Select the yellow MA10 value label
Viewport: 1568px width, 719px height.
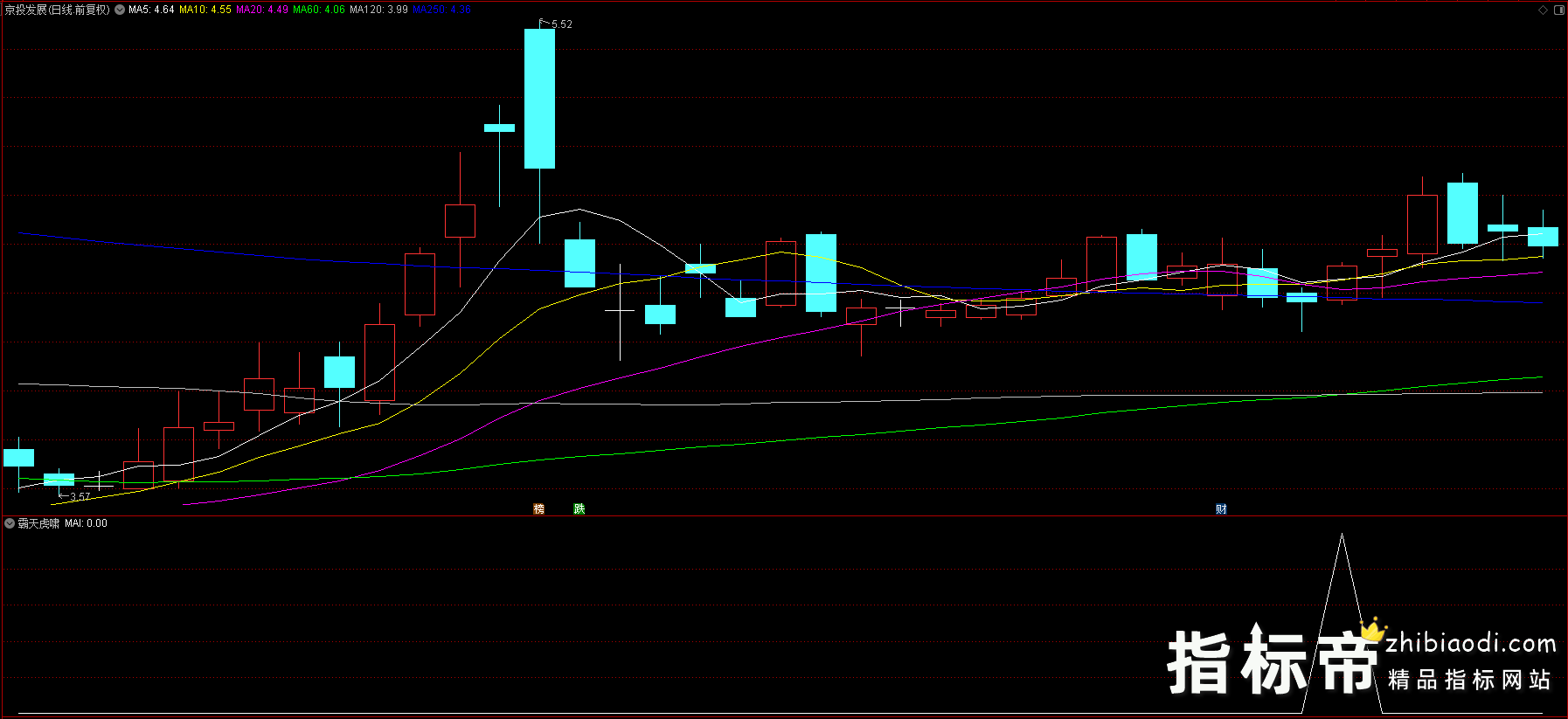pyautogui.click(x=205, y=10)
